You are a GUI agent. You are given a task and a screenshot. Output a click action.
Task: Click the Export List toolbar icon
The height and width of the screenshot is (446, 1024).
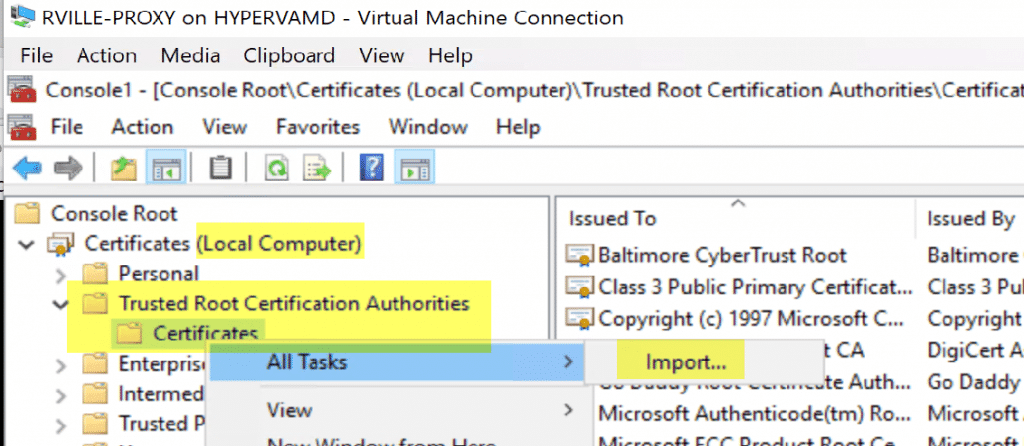click(316, 169)
